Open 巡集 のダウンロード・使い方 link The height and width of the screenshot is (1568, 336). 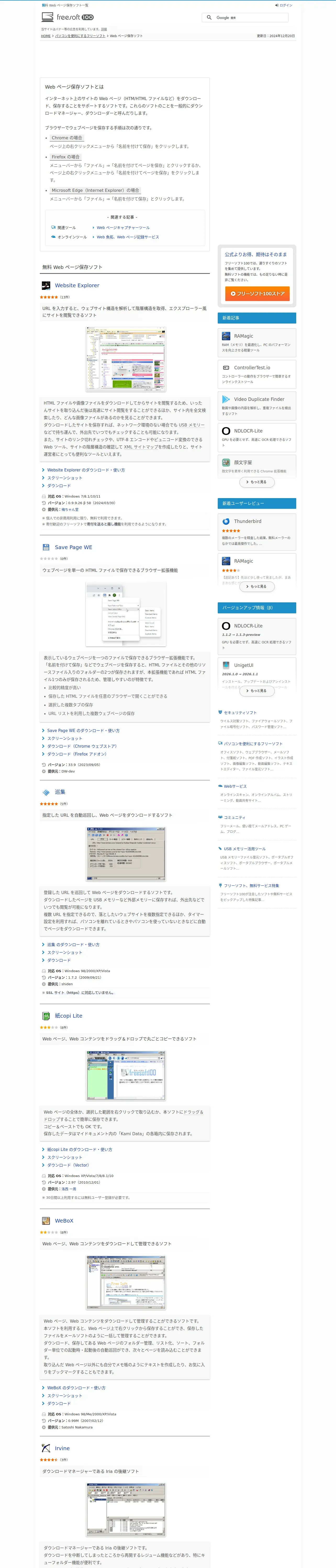pos(73,945)
